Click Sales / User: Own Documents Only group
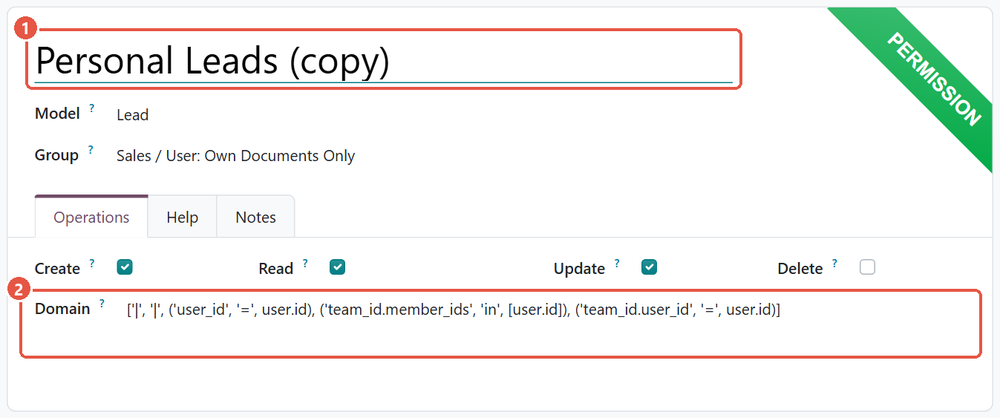 pos(235,156)
